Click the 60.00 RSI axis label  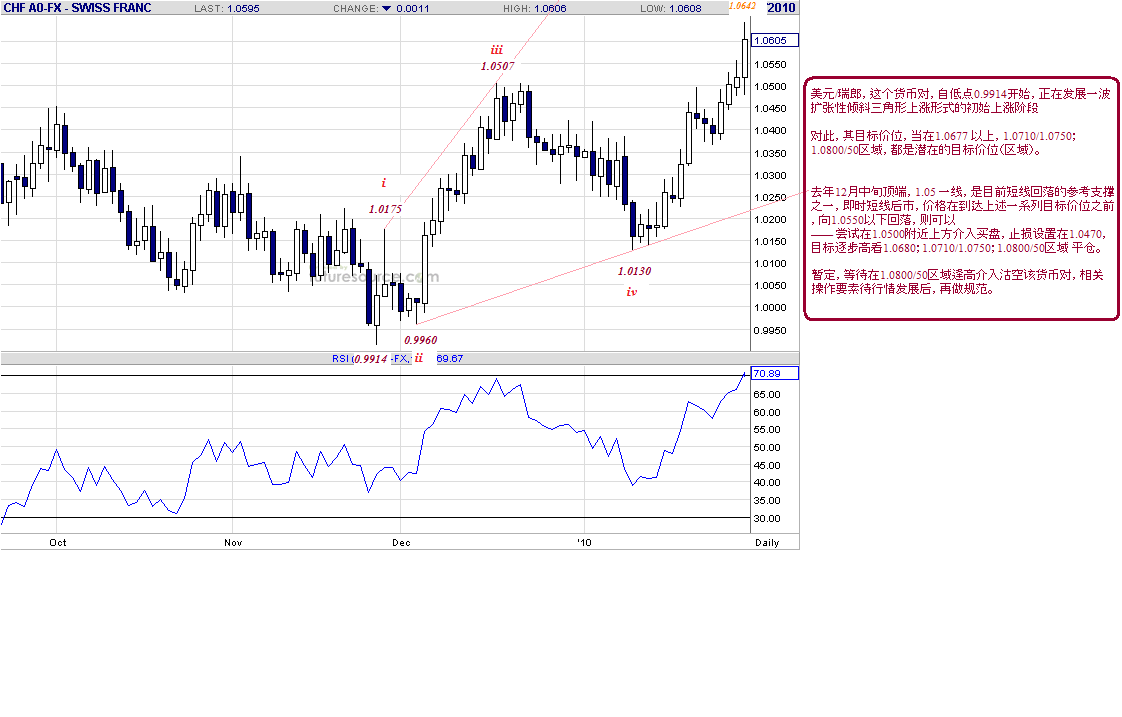766,412
